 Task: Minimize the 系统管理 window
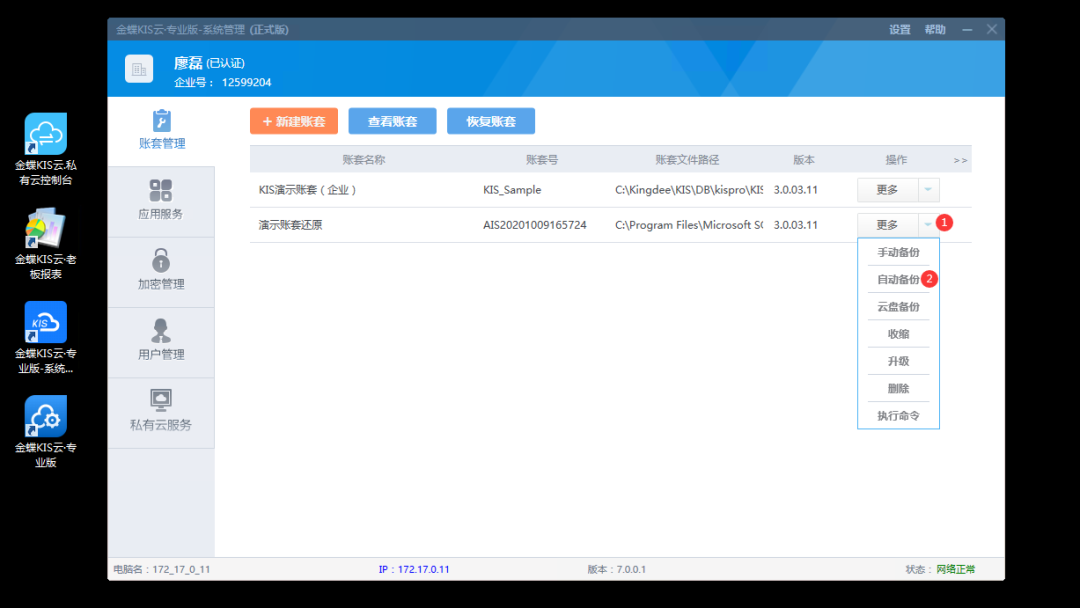tap(967, 30)
